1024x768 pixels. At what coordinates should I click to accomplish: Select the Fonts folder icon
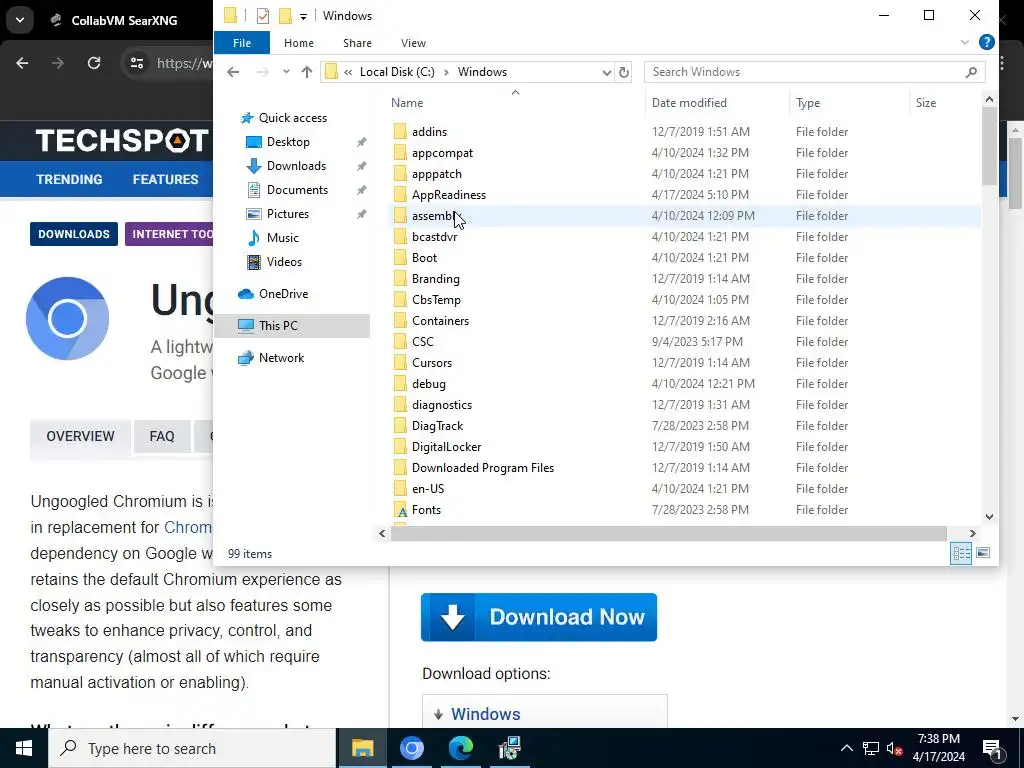click(x=400, y=510)
